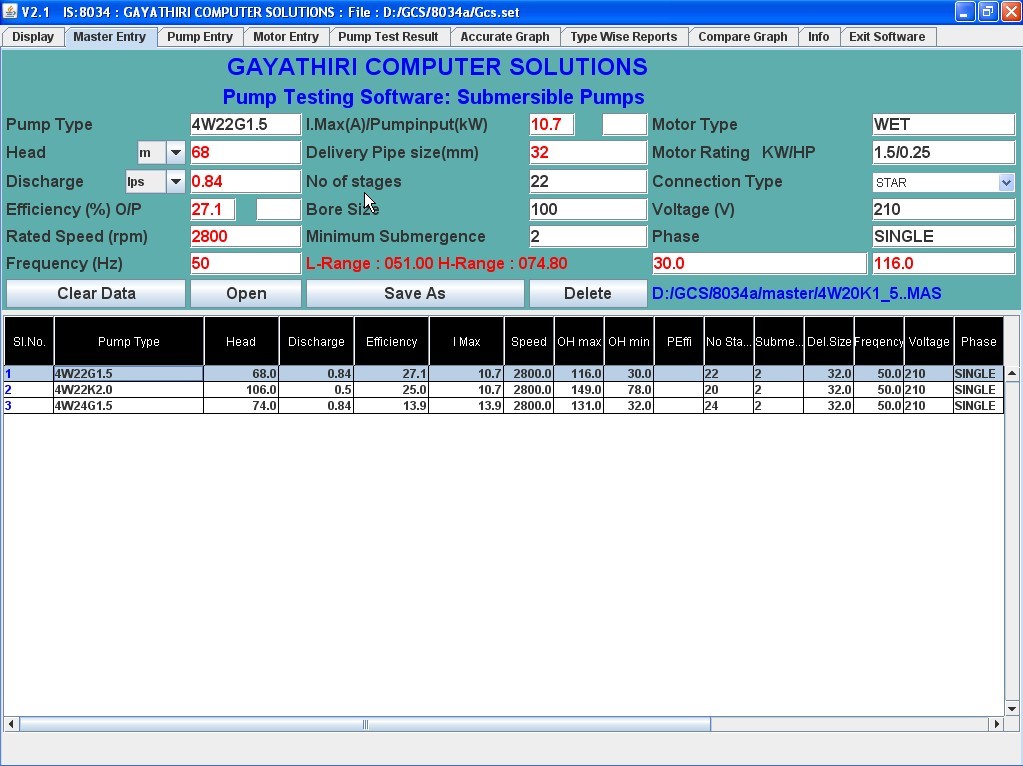Click the Efficiency column header
The width and height of the screenshot is (1023, 766).
(x=391, y=341)
